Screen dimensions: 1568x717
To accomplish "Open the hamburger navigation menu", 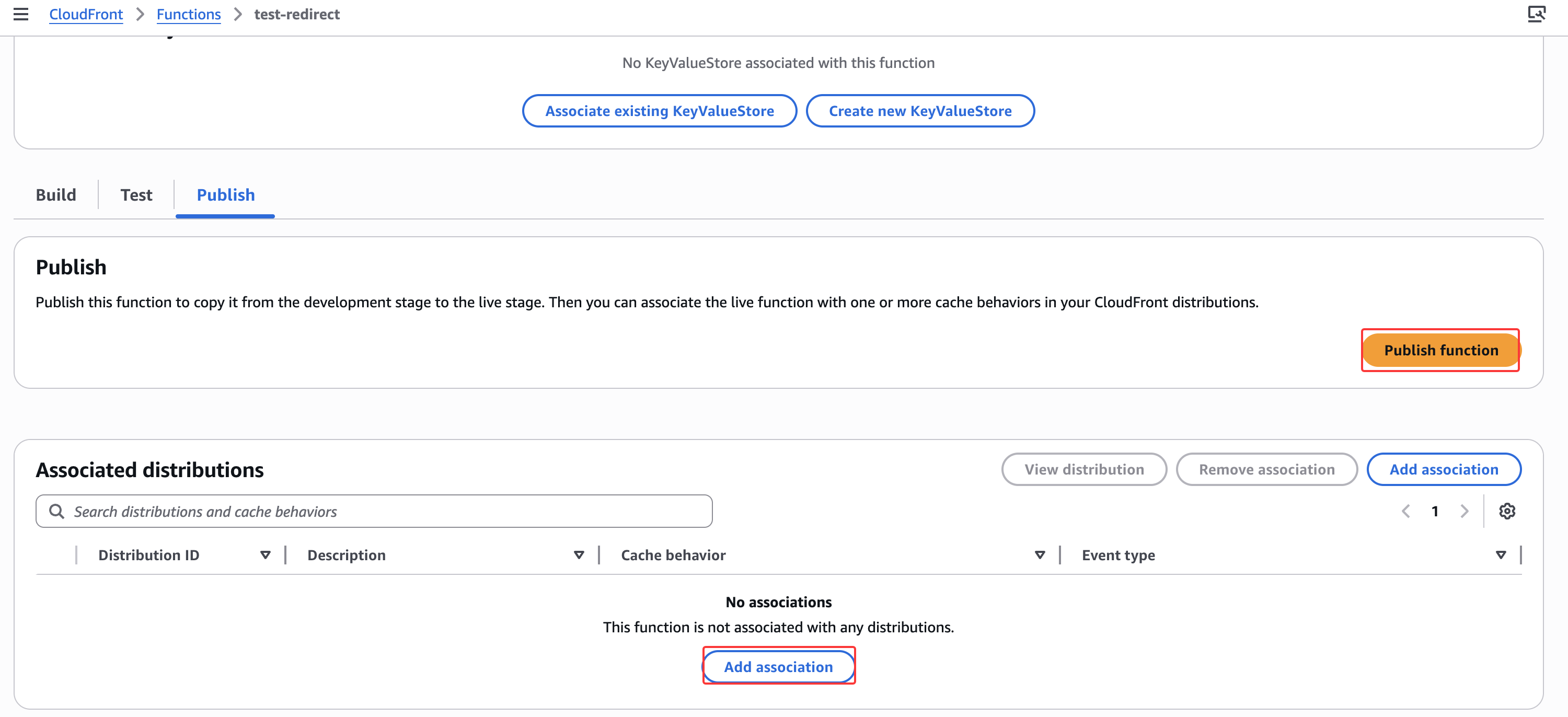I will coord(21,14).
